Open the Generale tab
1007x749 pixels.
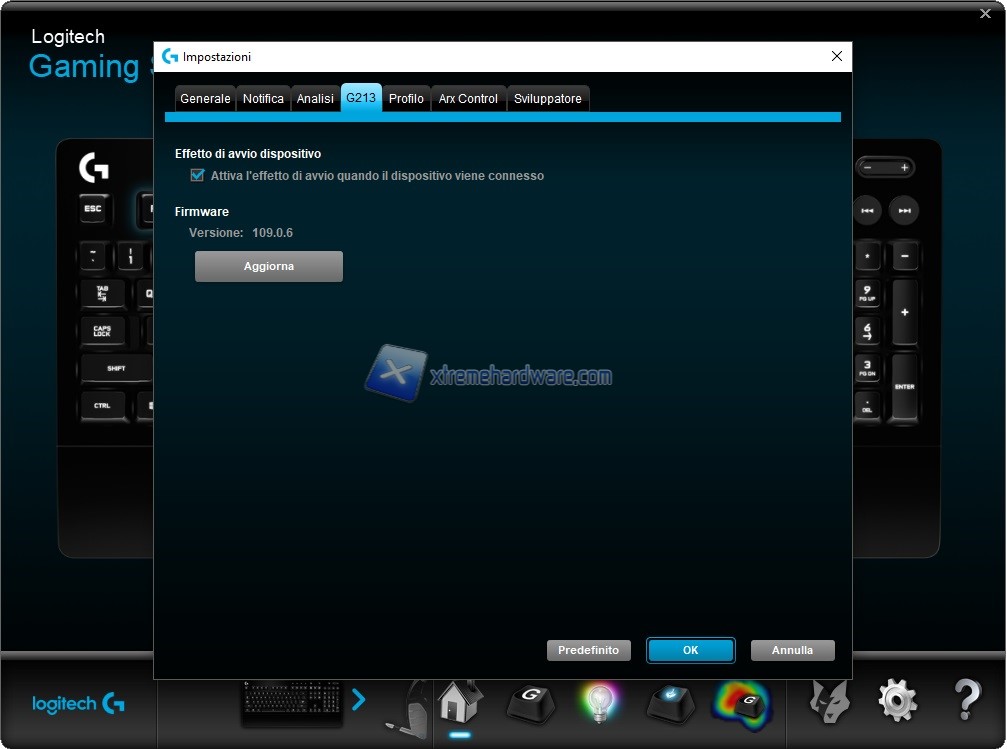(x=205, y=98)
